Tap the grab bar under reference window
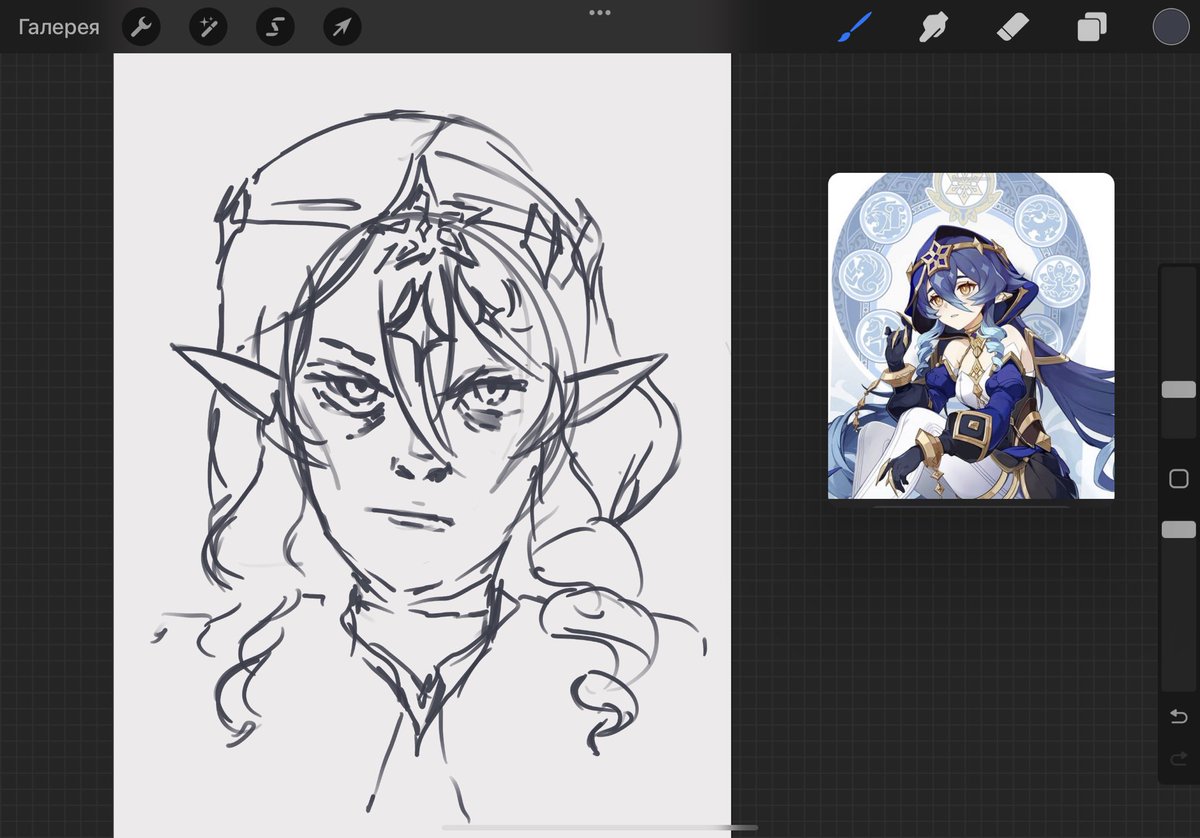Screen dimensions: 1200x838 coord(971,506)
